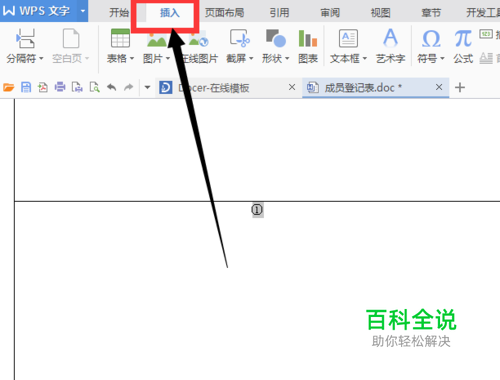Screen dimensions: 500x380
Task: Redo the last action
Action: [128, 88]
